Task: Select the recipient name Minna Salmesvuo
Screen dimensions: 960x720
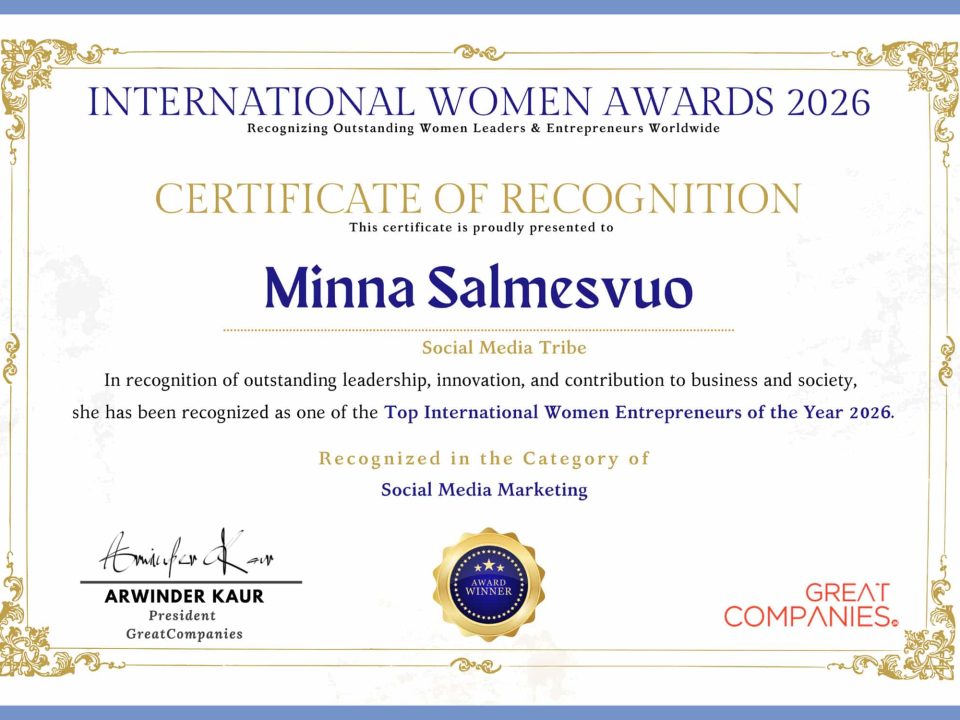Action: pos(478,288)
